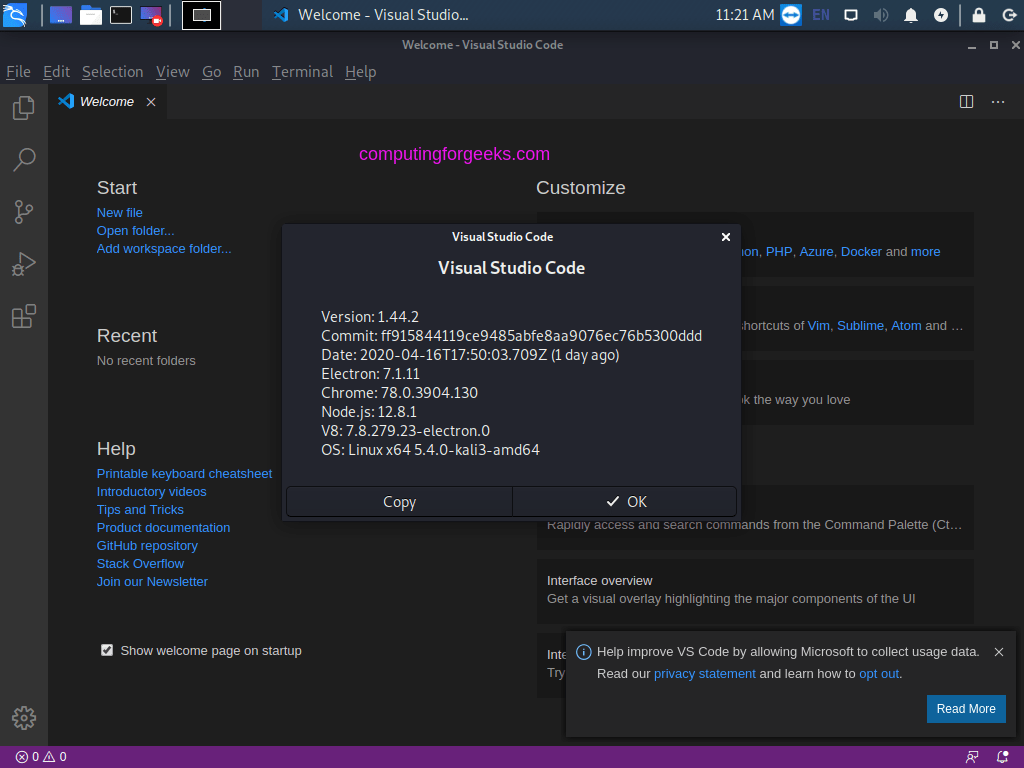Uncheck Show welcome page on startup
The width and height of the screenshot is (1024, 768).
pyautogui.click(x=106, y=649)
